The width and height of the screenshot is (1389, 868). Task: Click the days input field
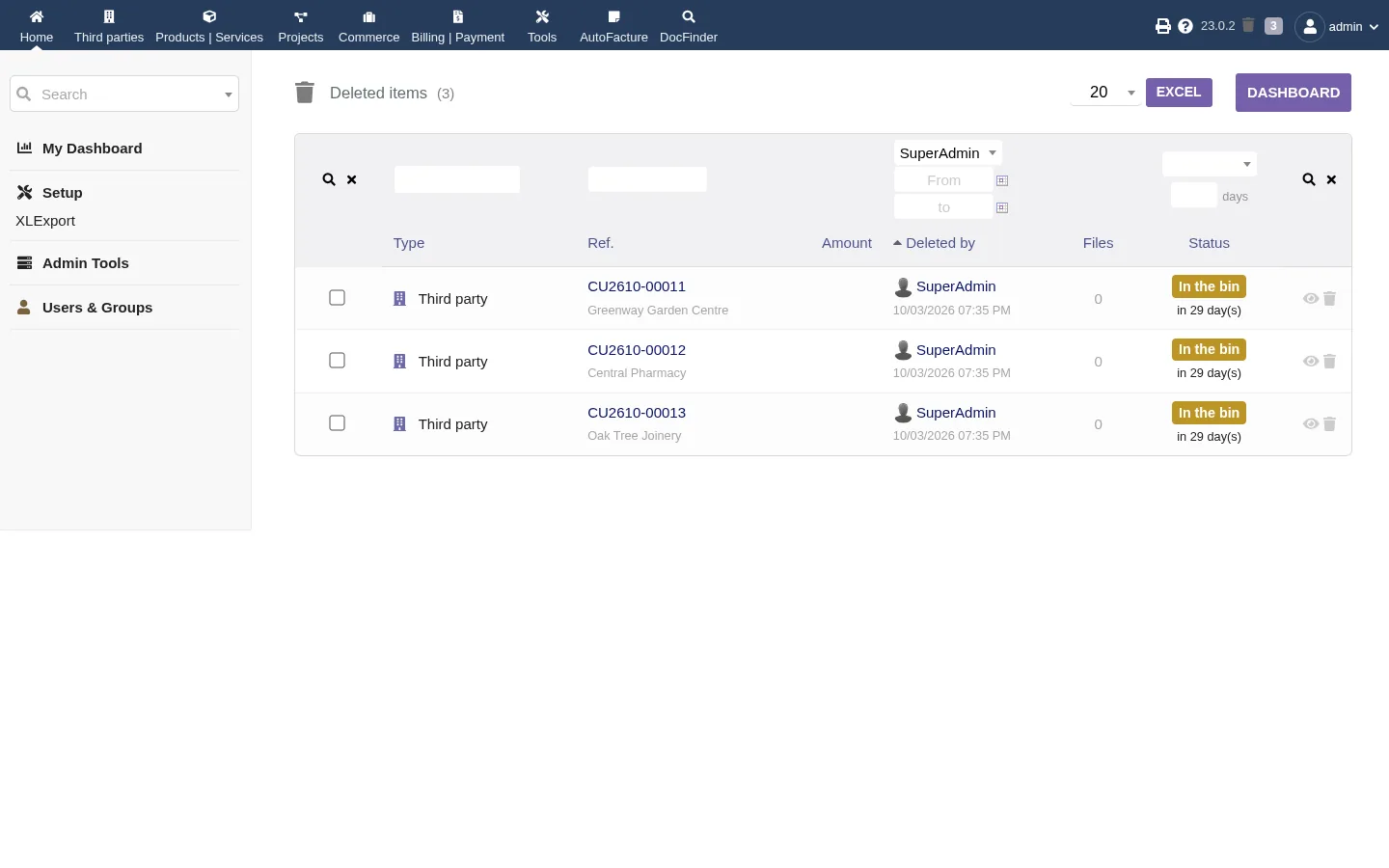coord(1194,196)
